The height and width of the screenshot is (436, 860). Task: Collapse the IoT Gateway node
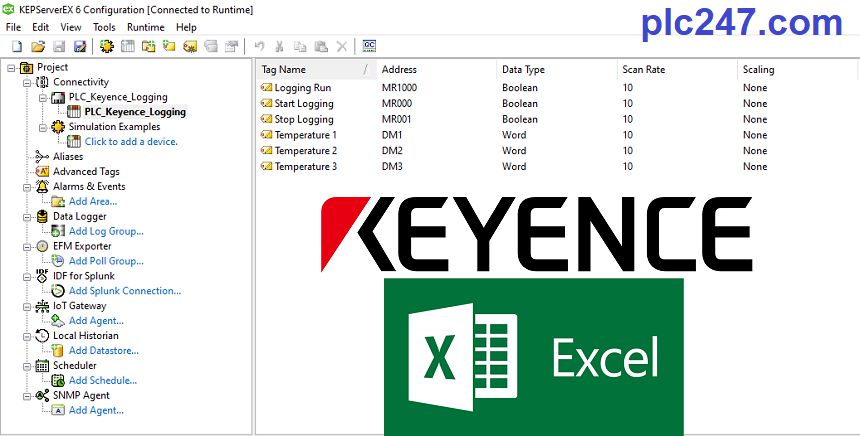click(27, 307)
